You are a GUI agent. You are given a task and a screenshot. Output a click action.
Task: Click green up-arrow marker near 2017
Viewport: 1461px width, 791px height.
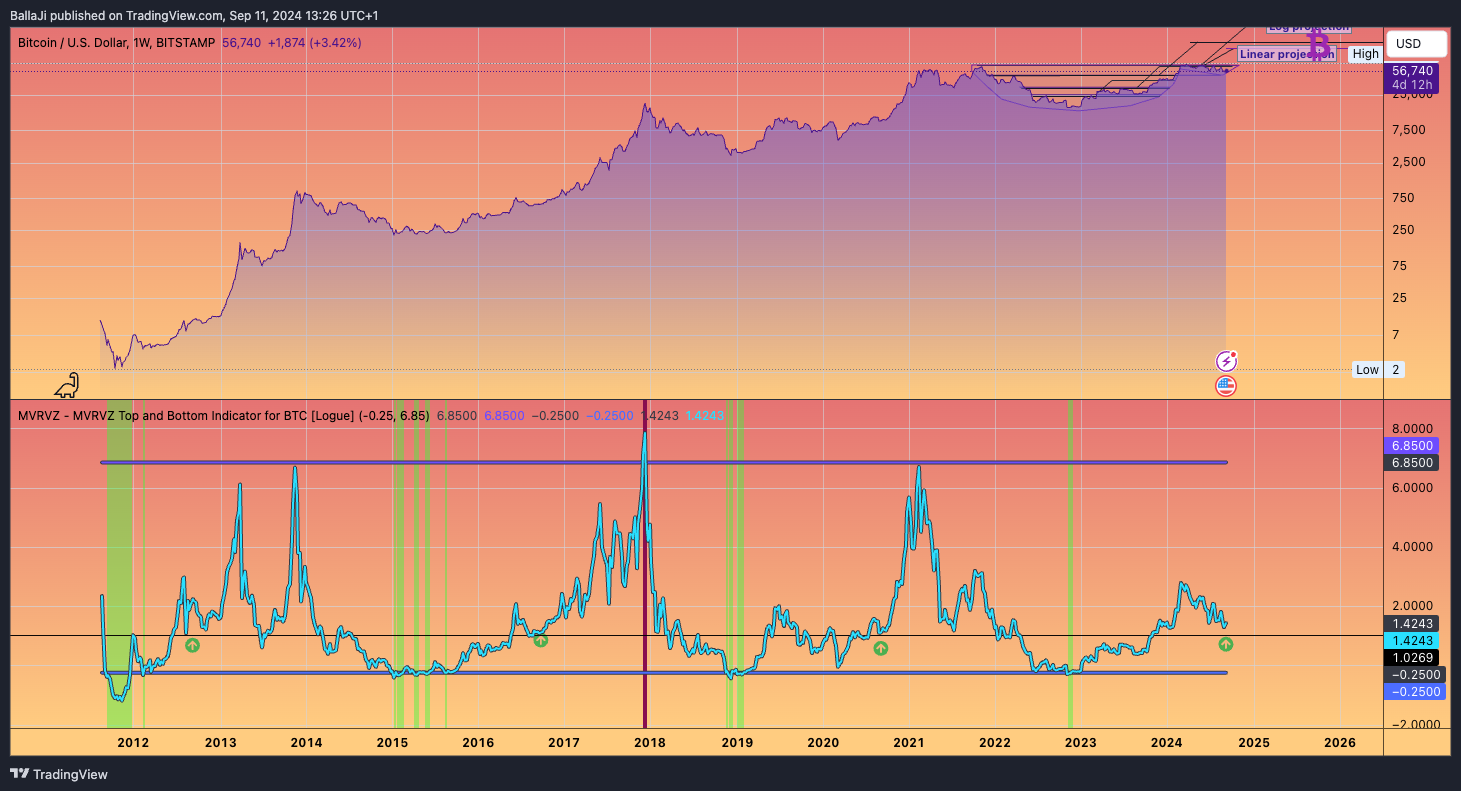click(x=541, y=640)
